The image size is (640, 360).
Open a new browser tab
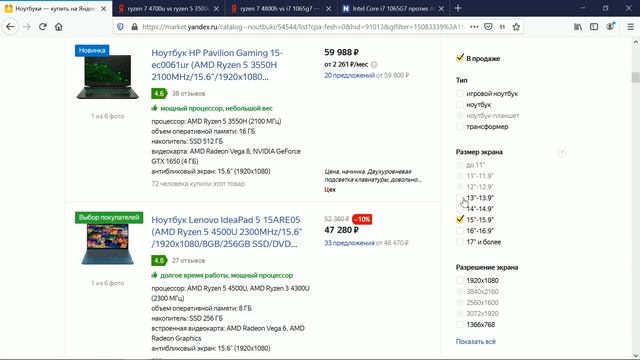click(458, 8)
